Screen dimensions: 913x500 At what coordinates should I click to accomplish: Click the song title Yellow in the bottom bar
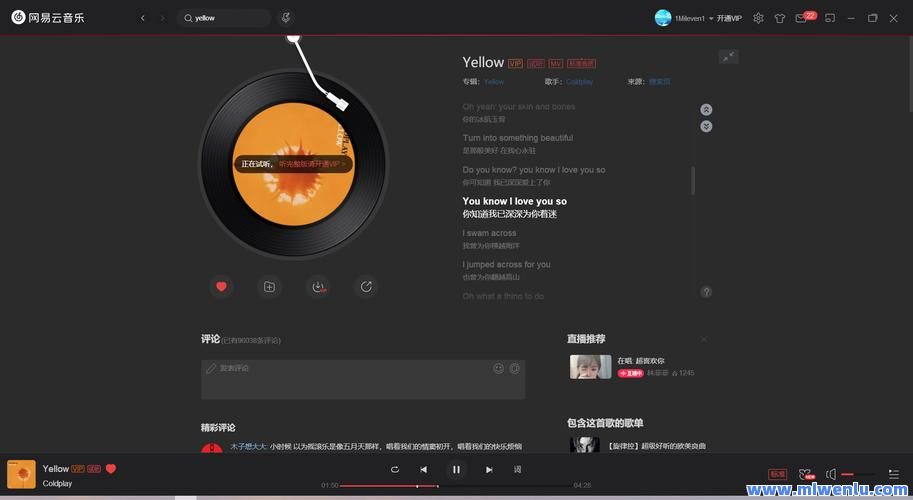click(56, 469)
